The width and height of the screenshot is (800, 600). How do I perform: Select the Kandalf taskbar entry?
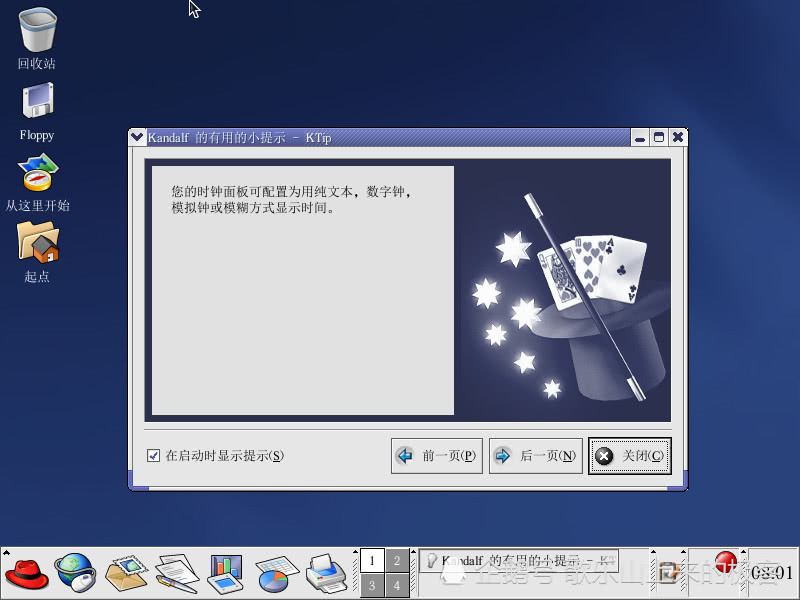pos(519,561)
